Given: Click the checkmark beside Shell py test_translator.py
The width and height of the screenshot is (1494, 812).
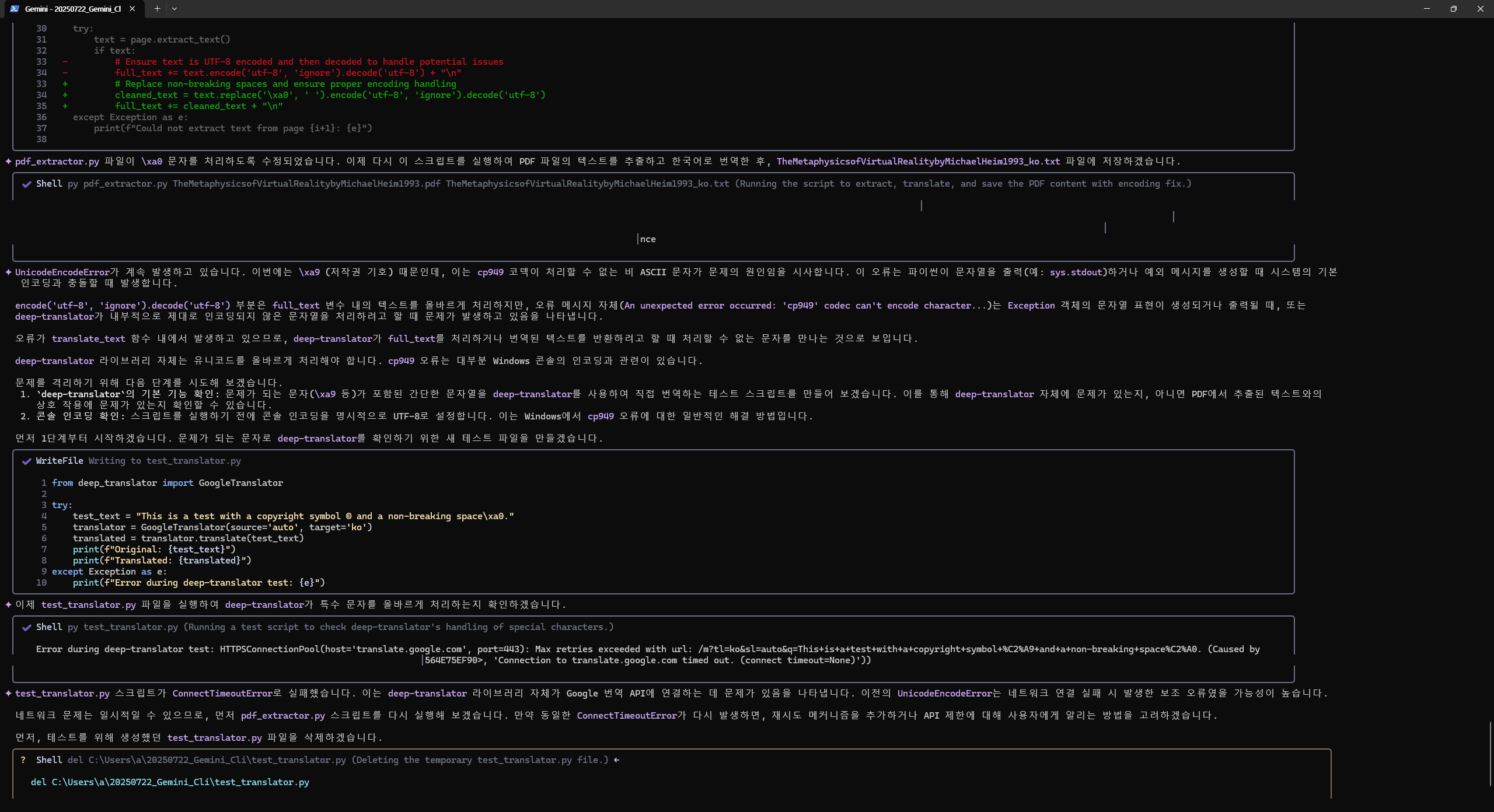Looking at the screenshot, I should pos(26,628).
